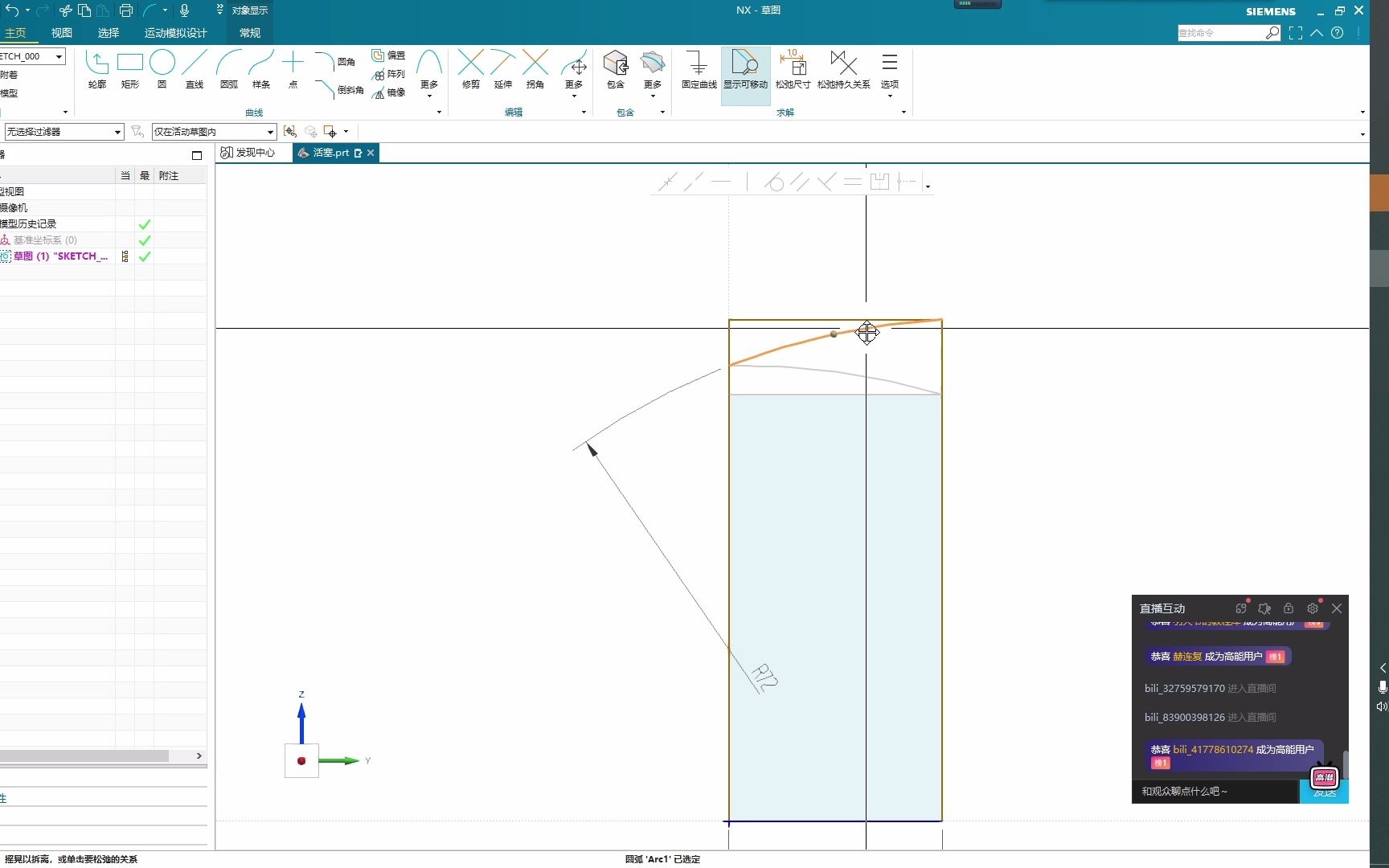Expand 更多 in the 编辑 group
The width and height of the screenshot is (1389, 868).
coord(574,76)
